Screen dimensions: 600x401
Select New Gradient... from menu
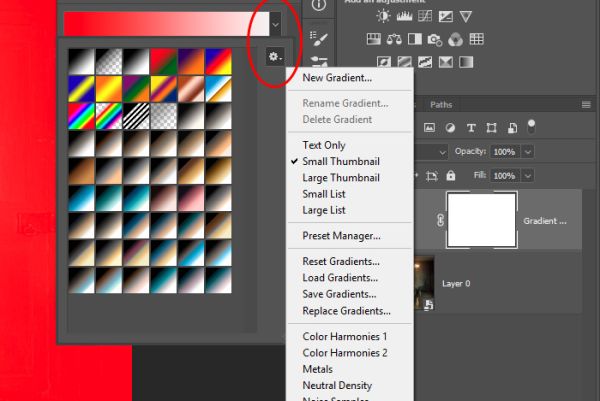(337, 78)
